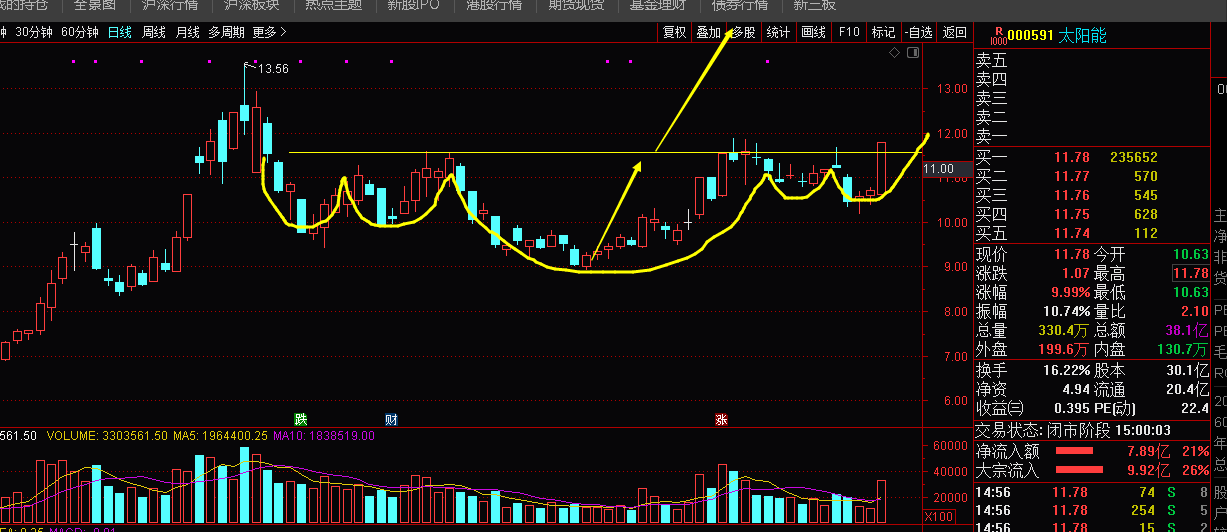This screenshot has width=1227, height=532.
Task: Click the green 跌 event marker
Action: 300,419
